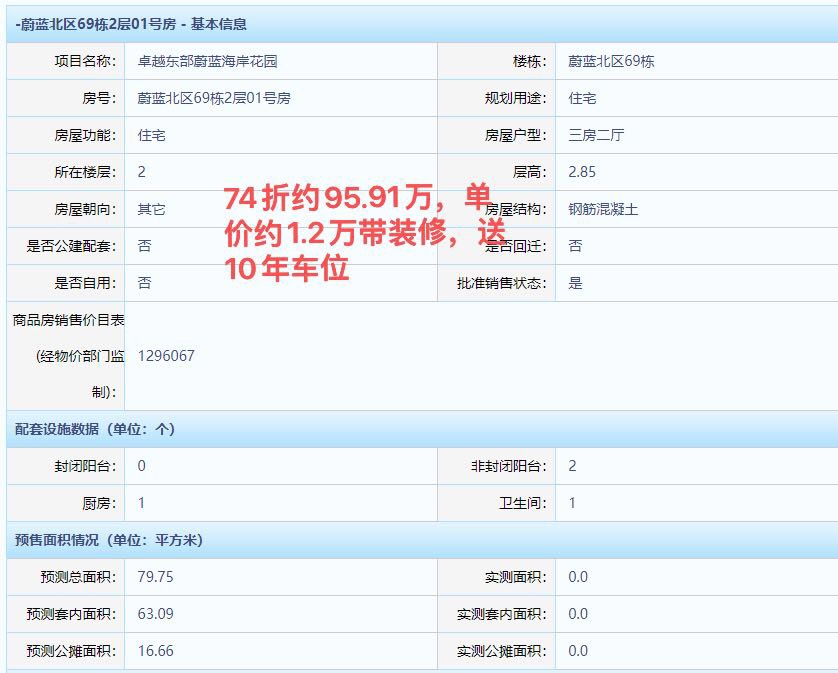838x673 pixels.
Task: Click the 预测公摊面积 value 16.66
Action: pyautogui.click(x=156, y=651)
